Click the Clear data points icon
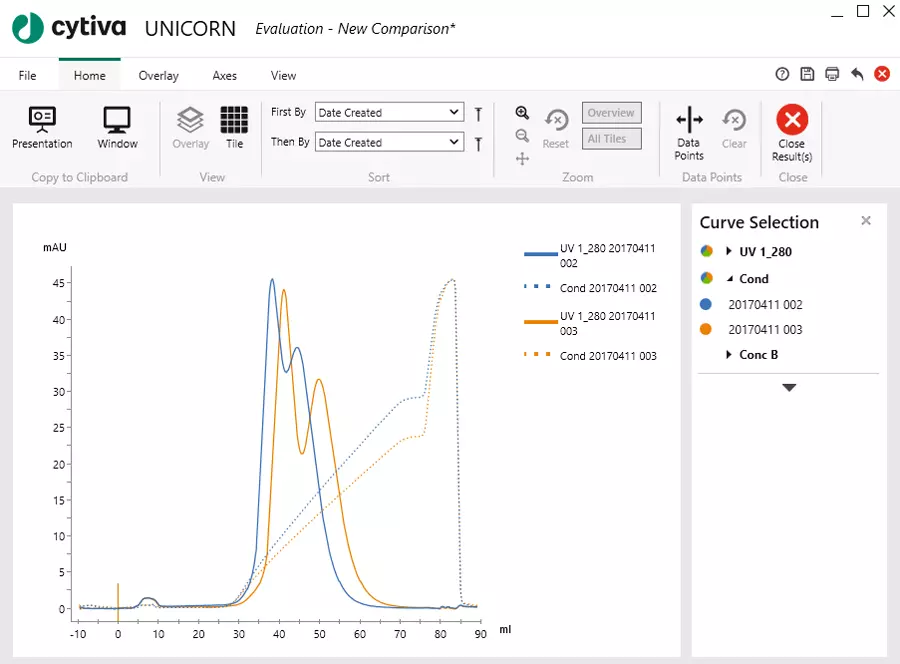 click(x=734, y=121)
